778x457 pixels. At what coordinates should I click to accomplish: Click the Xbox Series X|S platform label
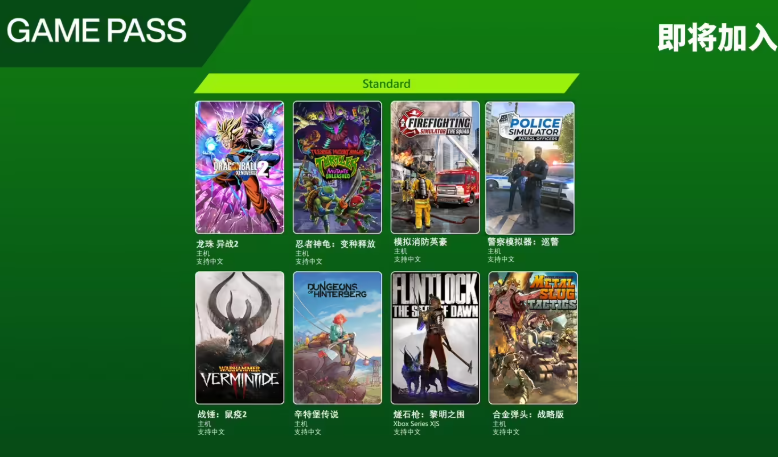416,424
